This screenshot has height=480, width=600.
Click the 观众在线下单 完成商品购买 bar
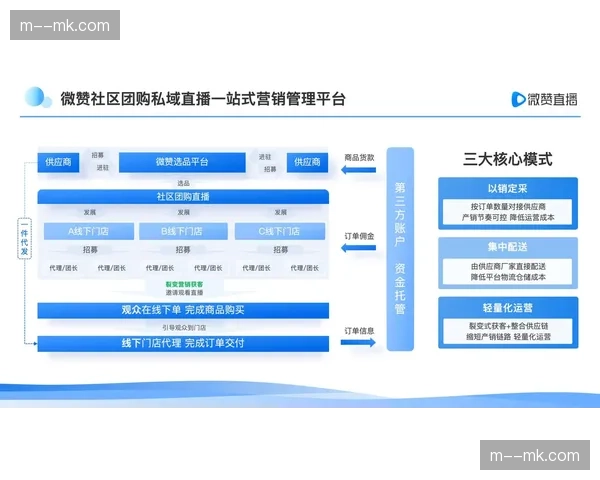(x=183, y=310)
